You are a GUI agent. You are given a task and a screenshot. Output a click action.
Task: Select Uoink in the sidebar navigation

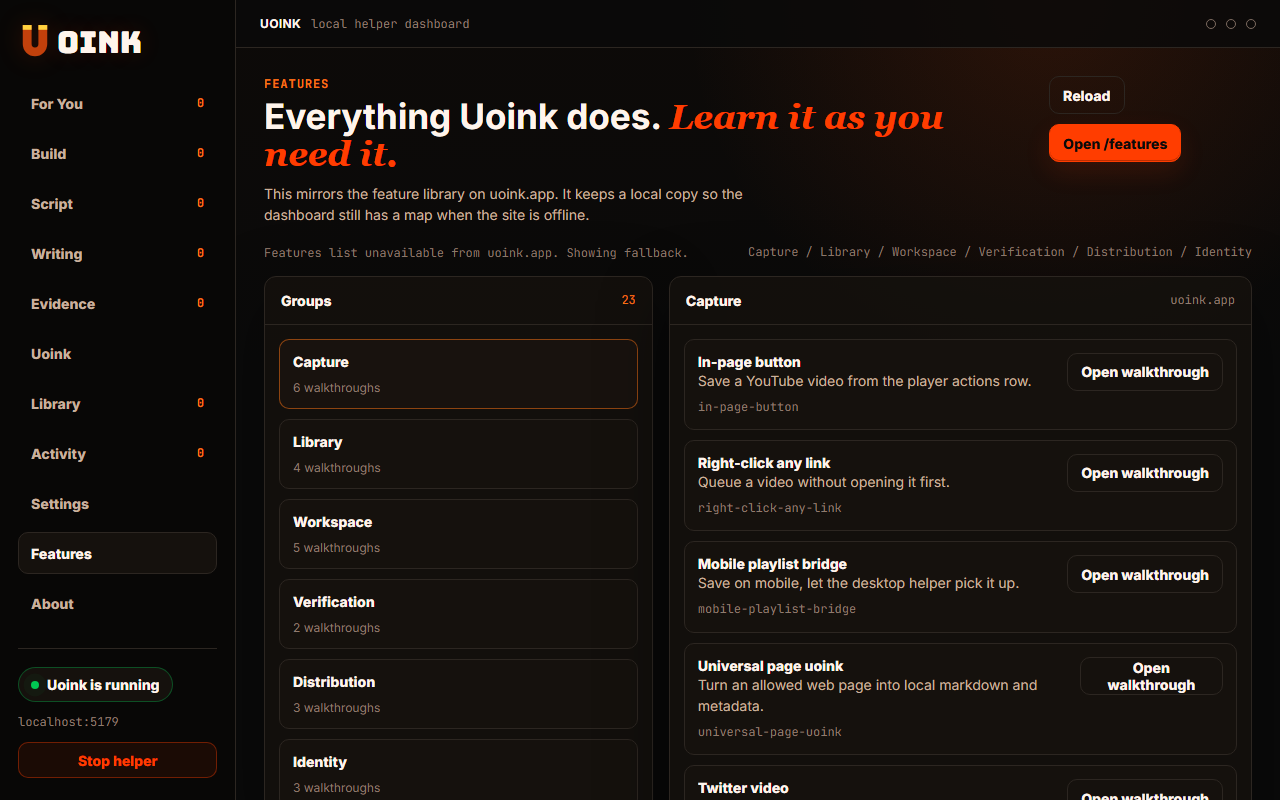pyautogui.click(x=117, y=354)
